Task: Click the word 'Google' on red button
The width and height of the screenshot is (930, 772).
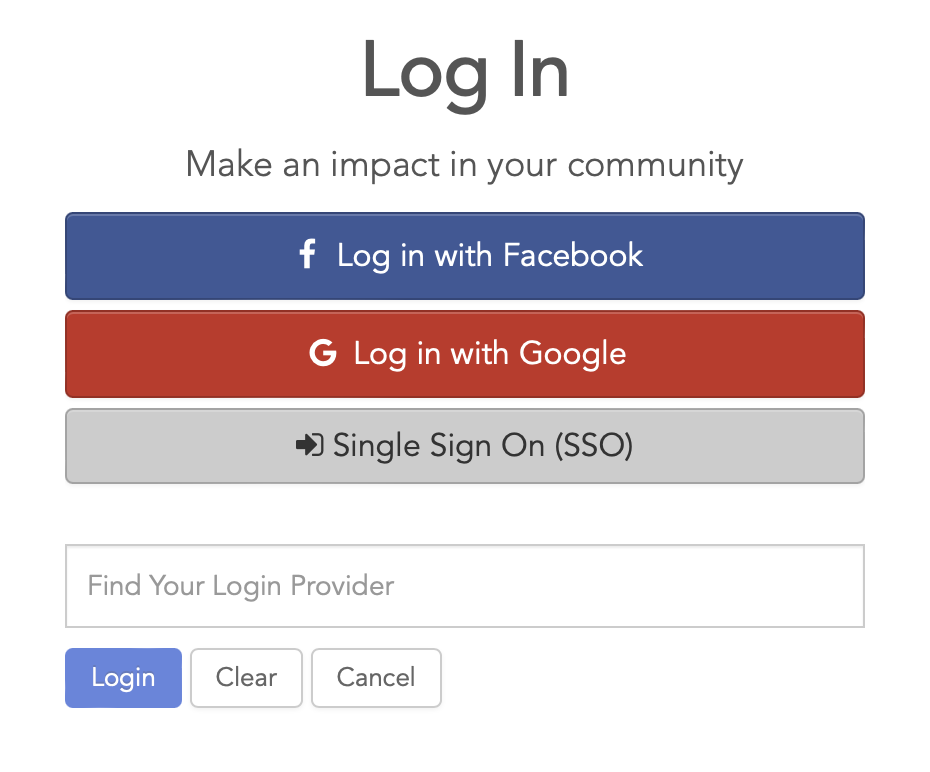Action: pos(572,355)
